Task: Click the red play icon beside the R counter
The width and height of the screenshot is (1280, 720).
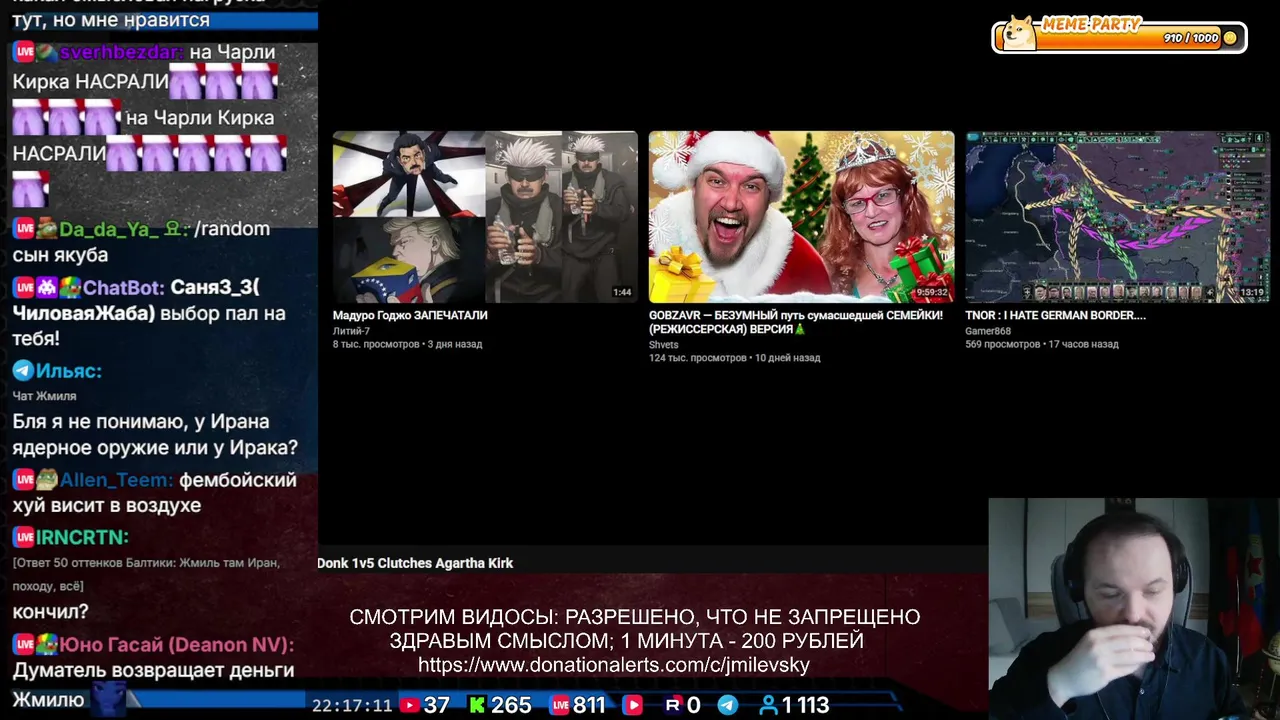Action: 632,705
